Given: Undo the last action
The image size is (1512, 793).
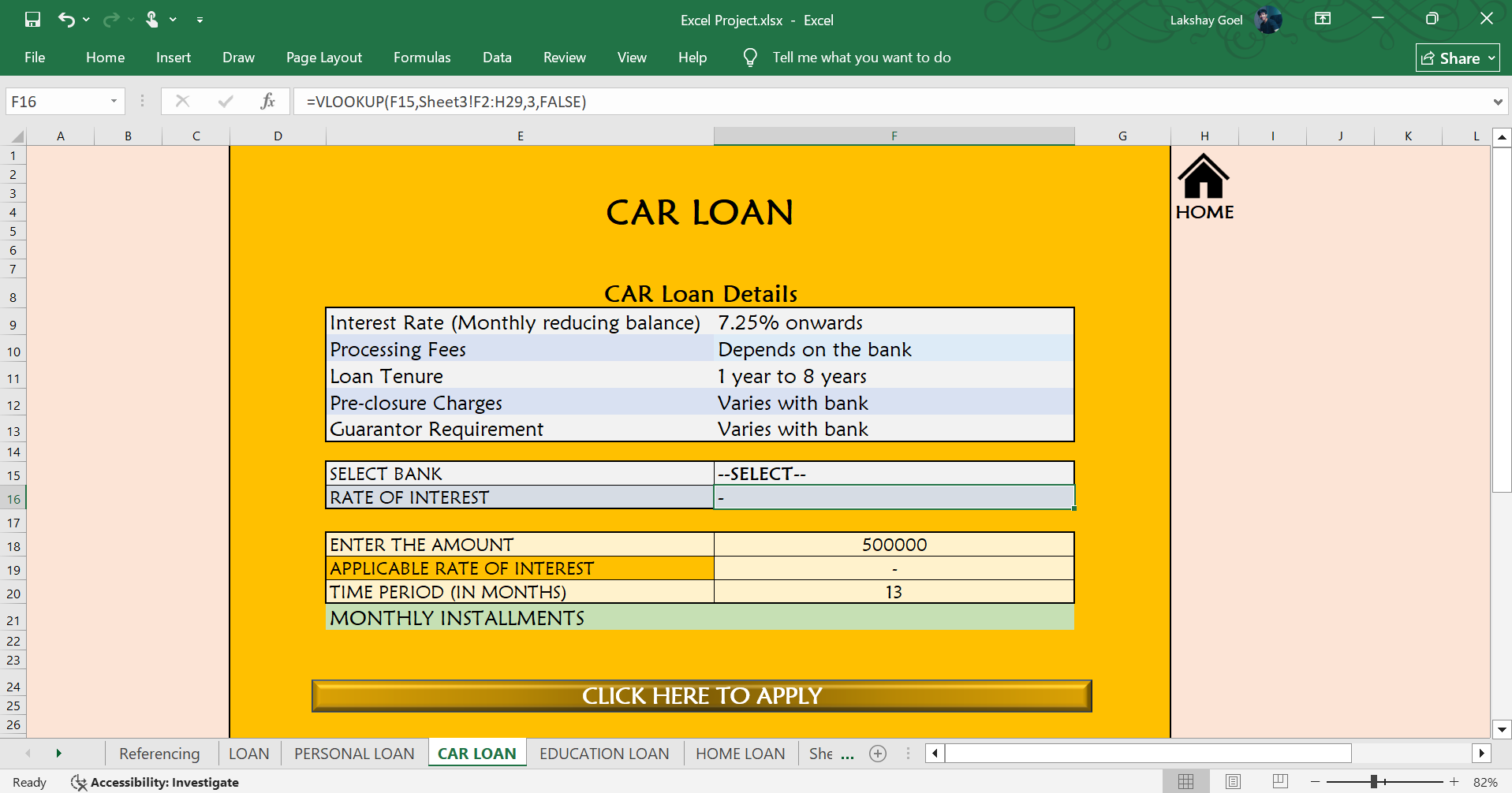Looking at the screenshot, I should coord(66,20).
